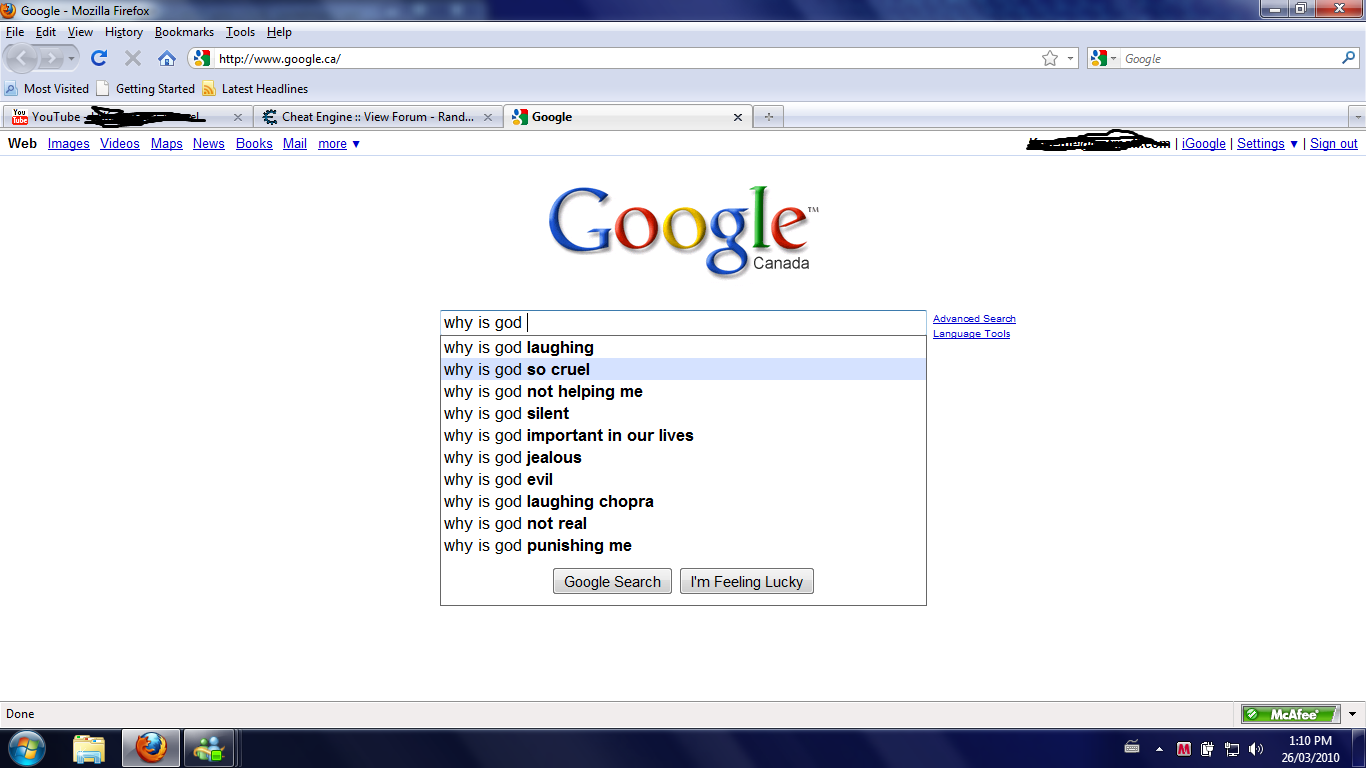Open Windows Live Messenger from the taskbar
Screen dimensions: 1366x768
coord(211,748)
